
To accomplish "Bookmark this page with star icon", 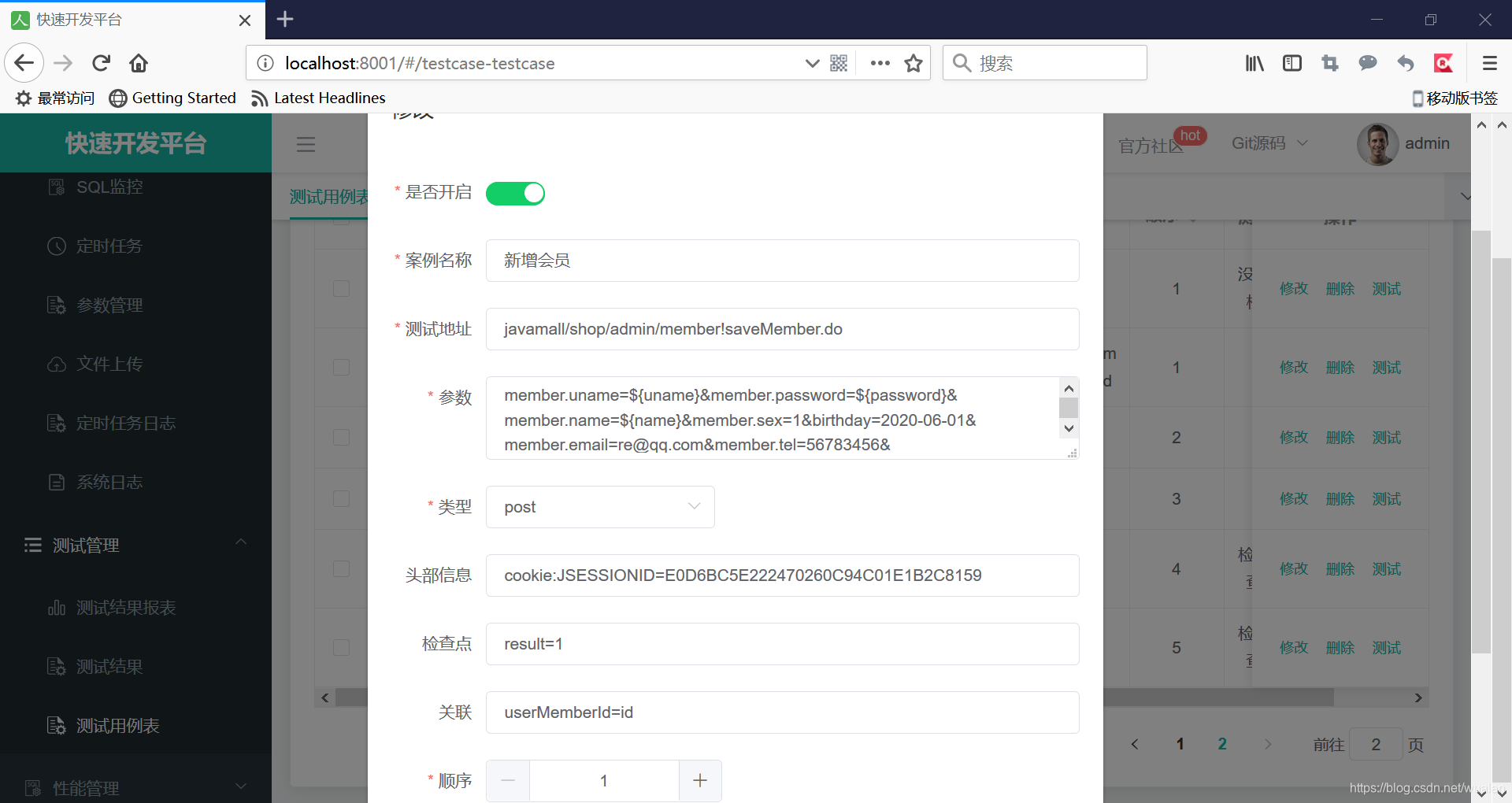I will 913,63.
